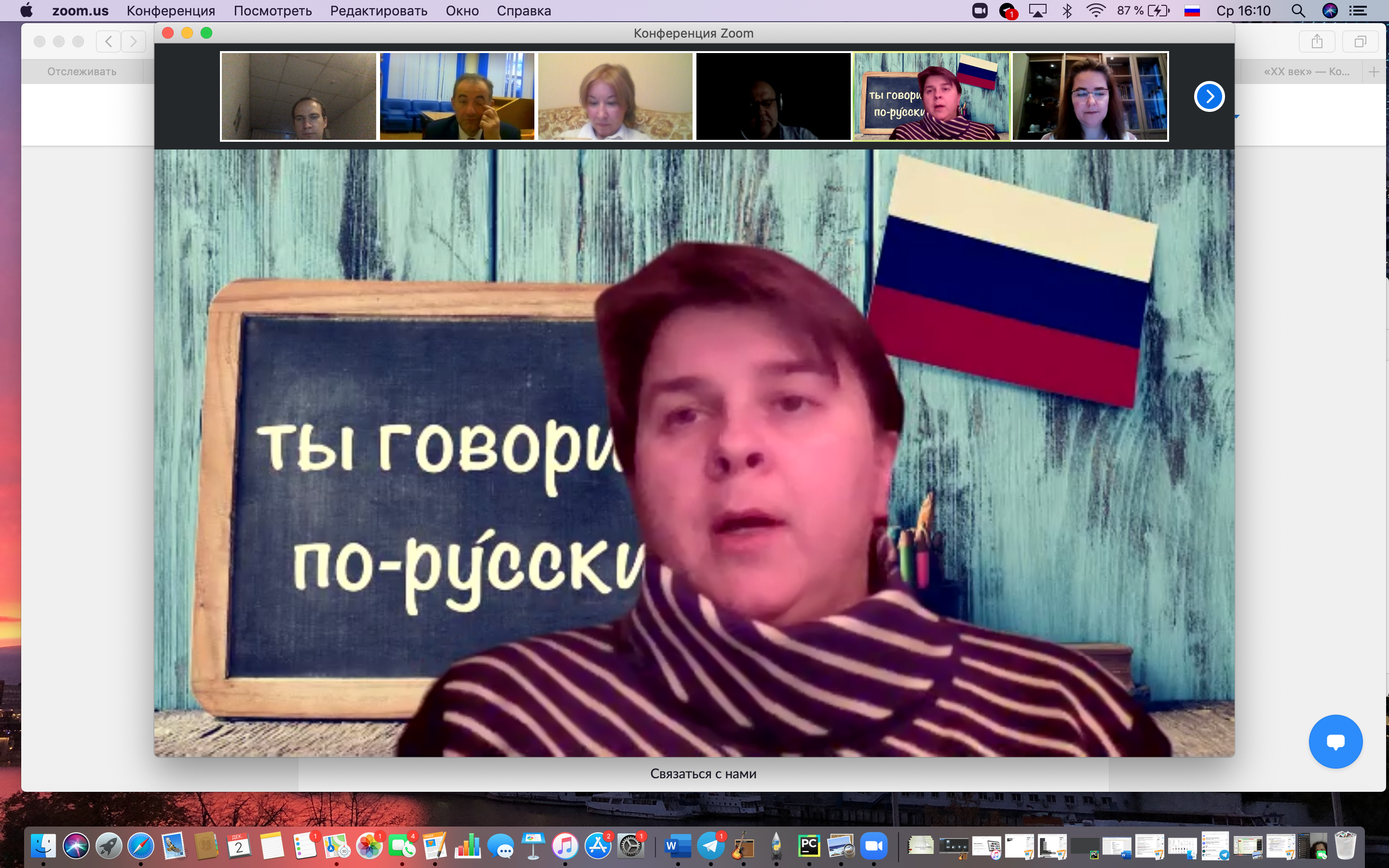Switch Russian keyboard input flag
This screenshot has width=1389, height=868.
click(x=1192, y=11)
